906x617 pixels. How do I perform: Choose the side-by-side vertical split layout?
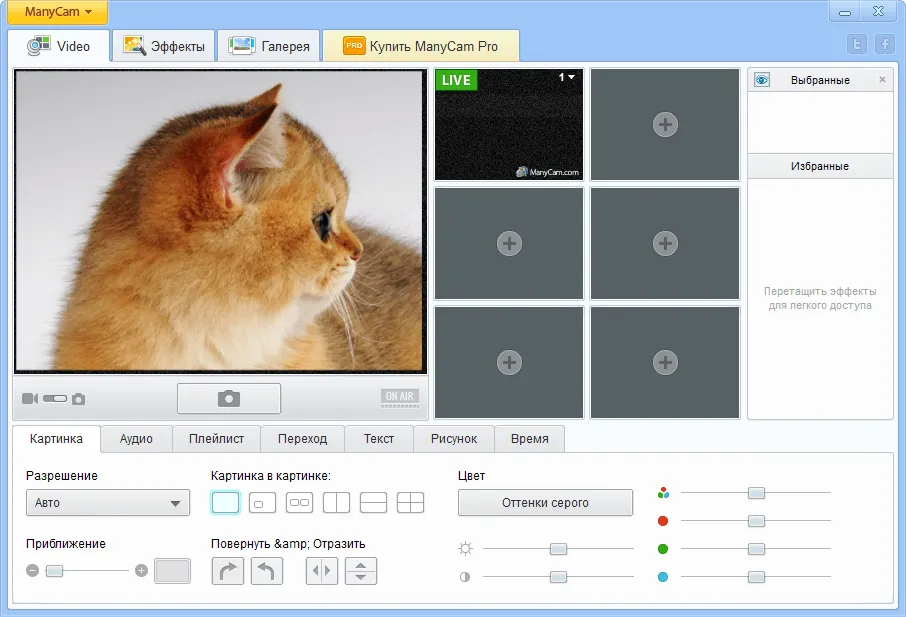336,503
